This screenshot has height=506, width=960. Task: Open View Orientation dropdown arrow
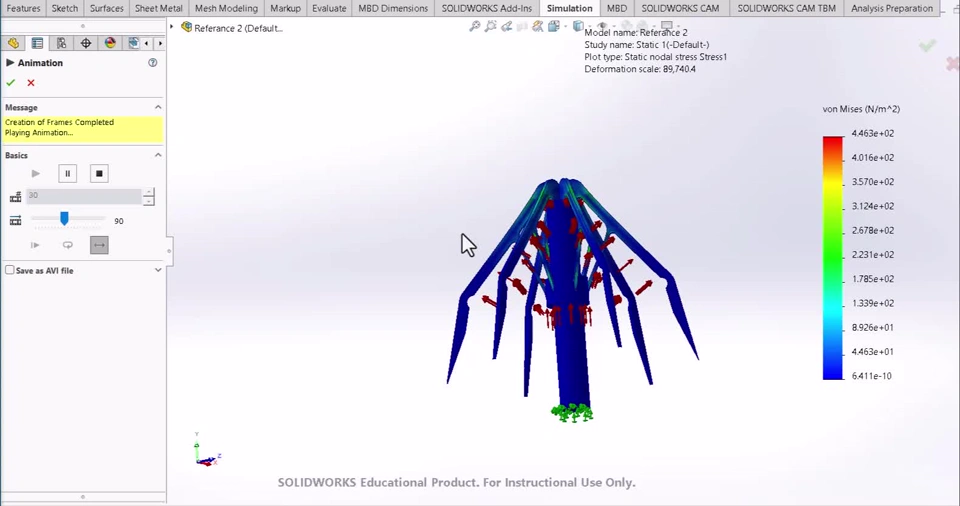point(565,26)
